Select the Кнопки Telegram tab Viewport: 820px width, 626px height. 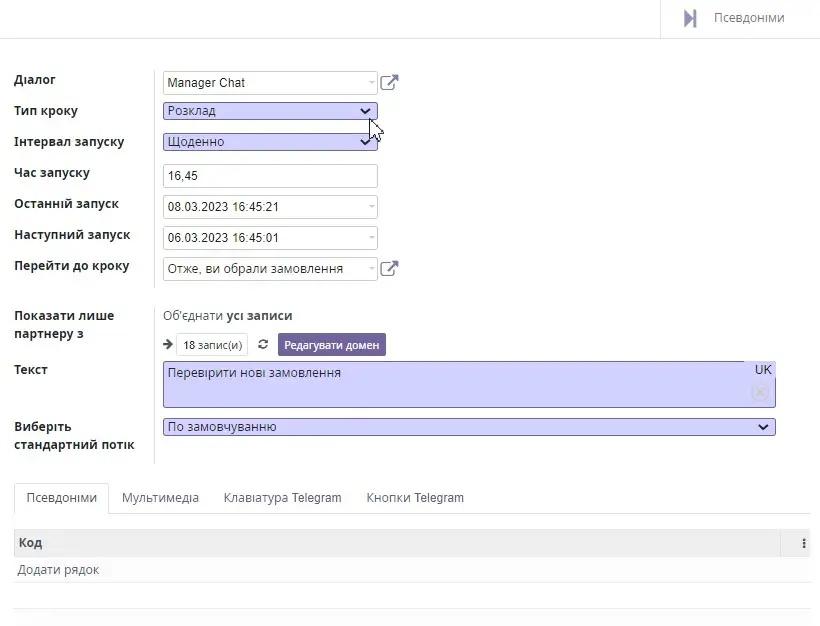(x=415, y=497)
